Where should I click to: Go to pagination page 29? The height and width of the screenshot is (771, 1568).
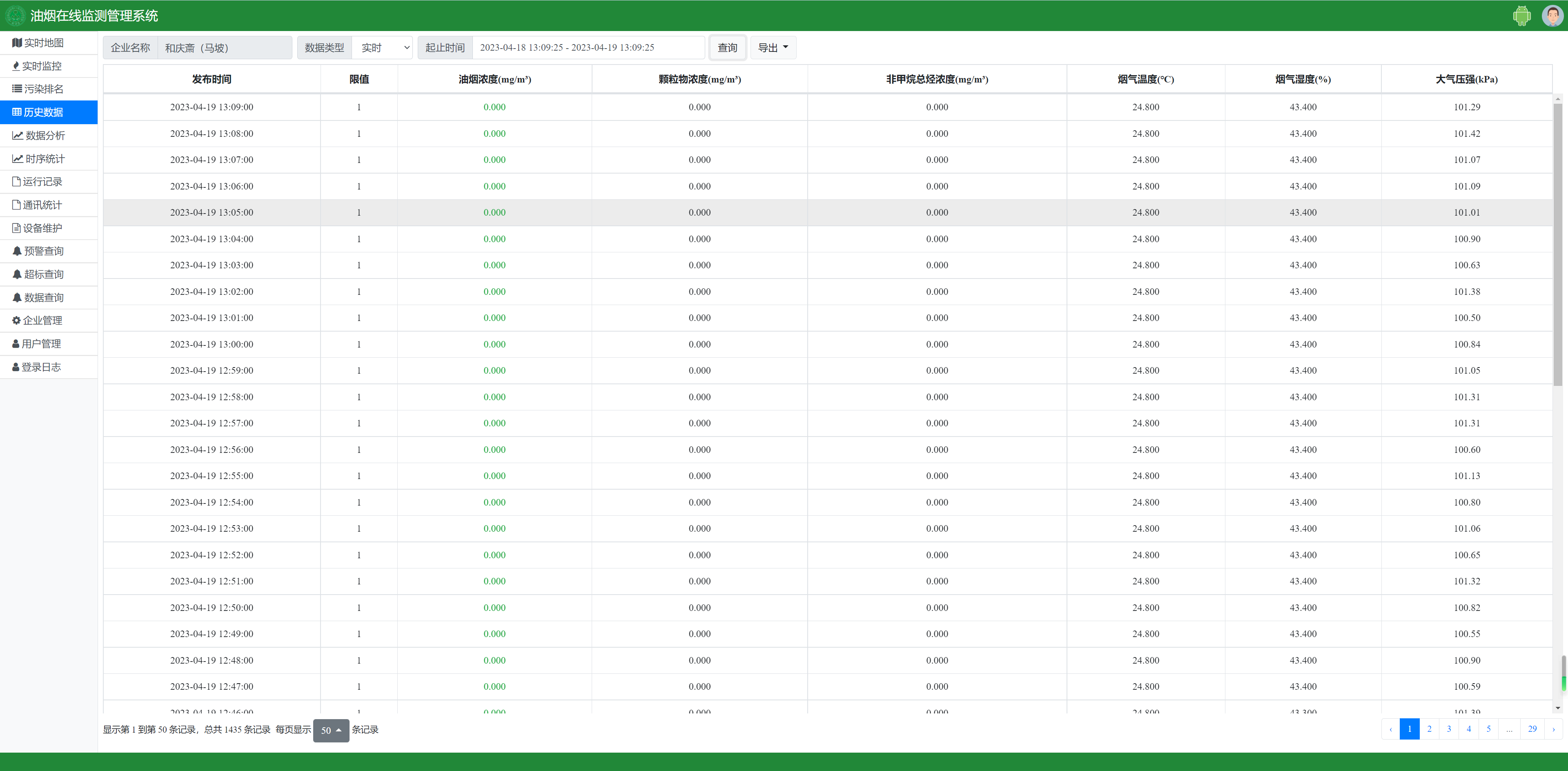[x=1532, y=729]
